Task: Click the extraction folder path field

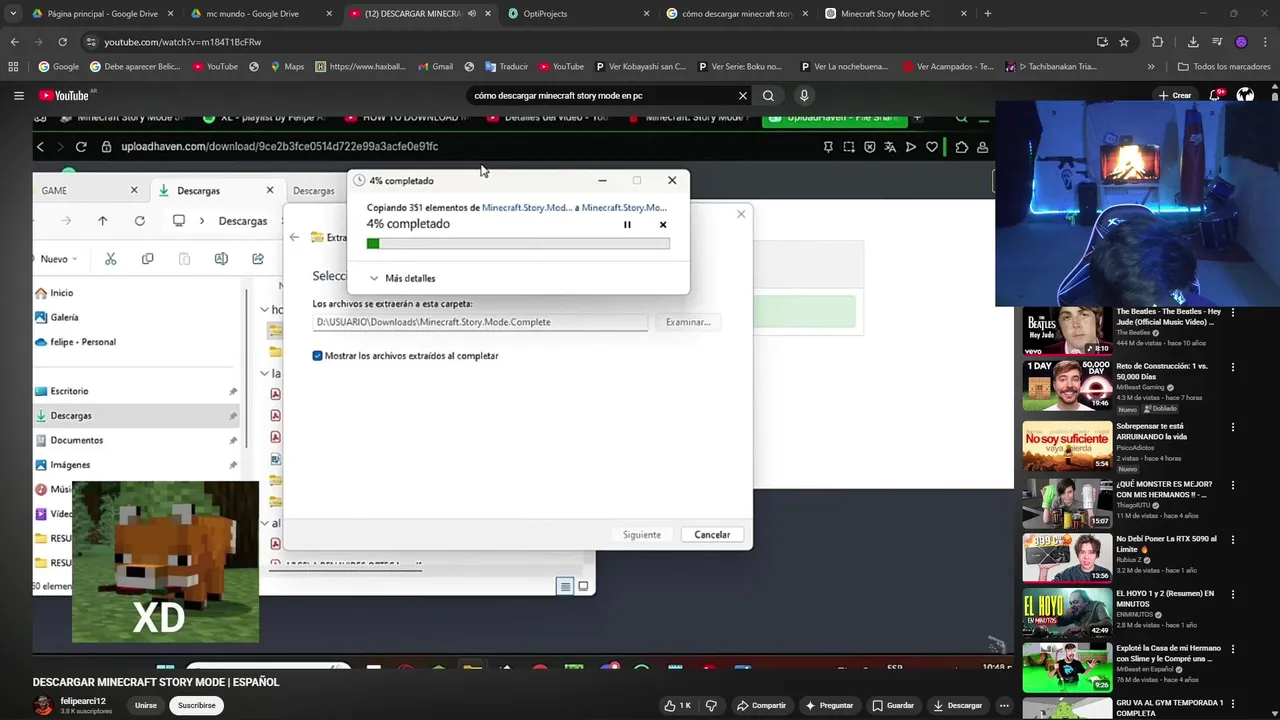Action: pyautogui.click(x=480, y=322)
